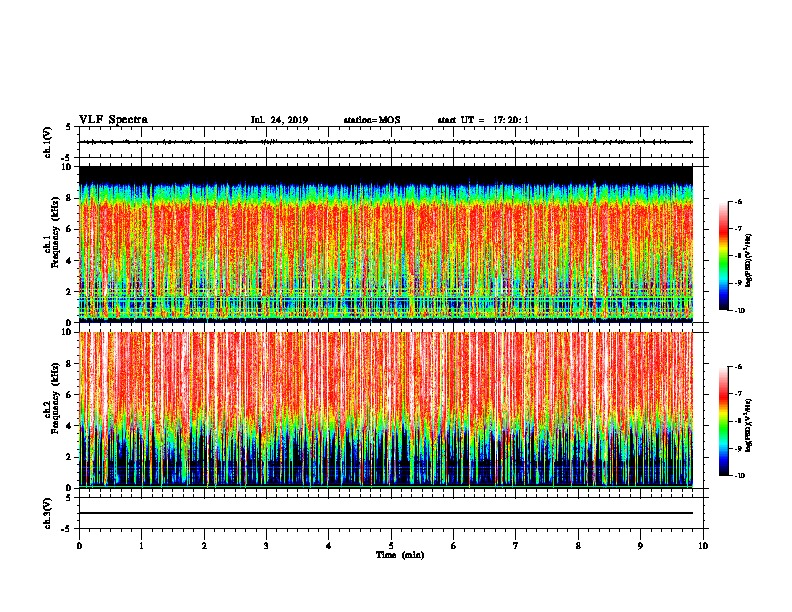Click time-axis tick label "1"
The image size is (792, 612).
coord(141,546)
